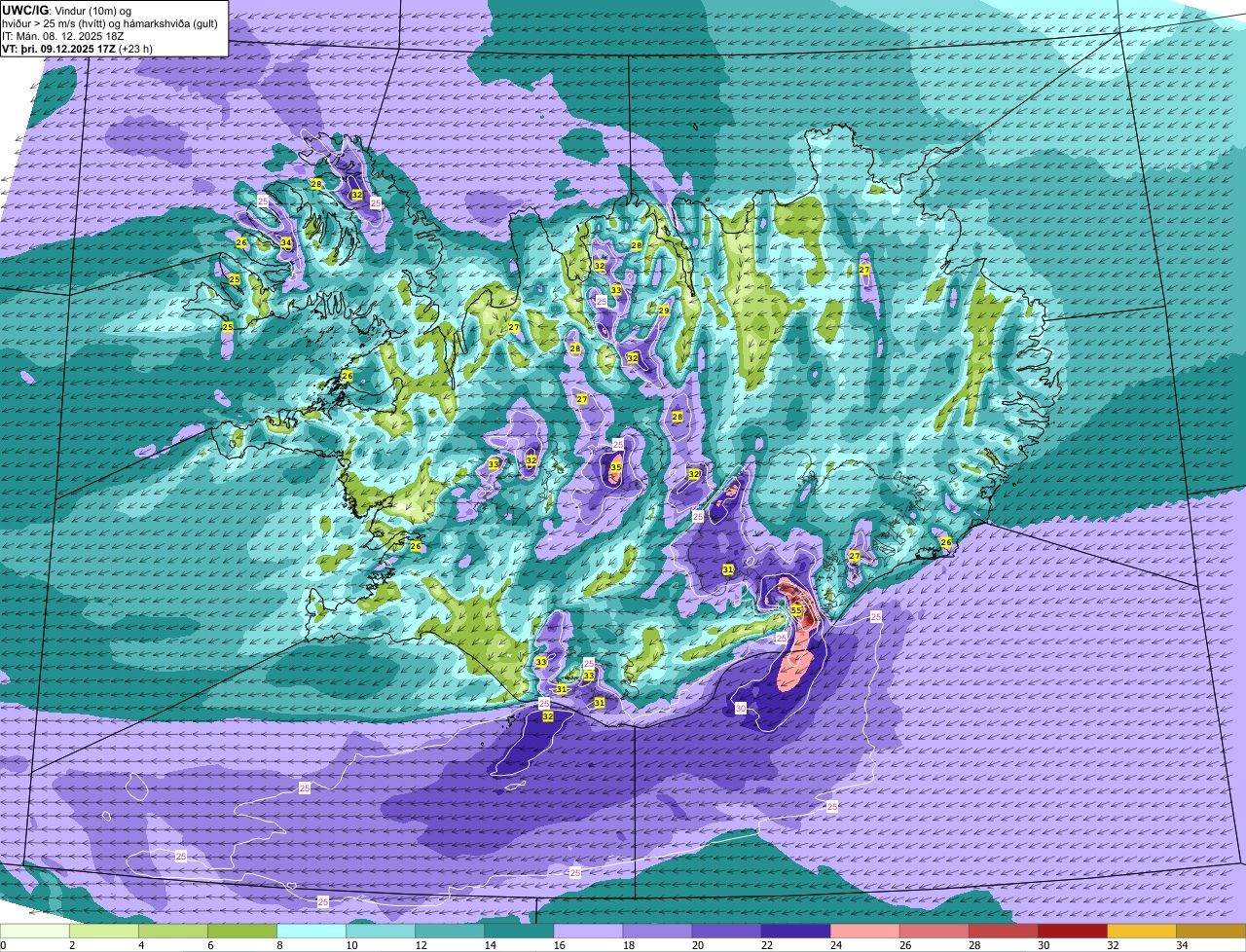This screenshot has height=952, width=1246.
Task: Click the yellow '34' gust label
Action: point(286,243)
